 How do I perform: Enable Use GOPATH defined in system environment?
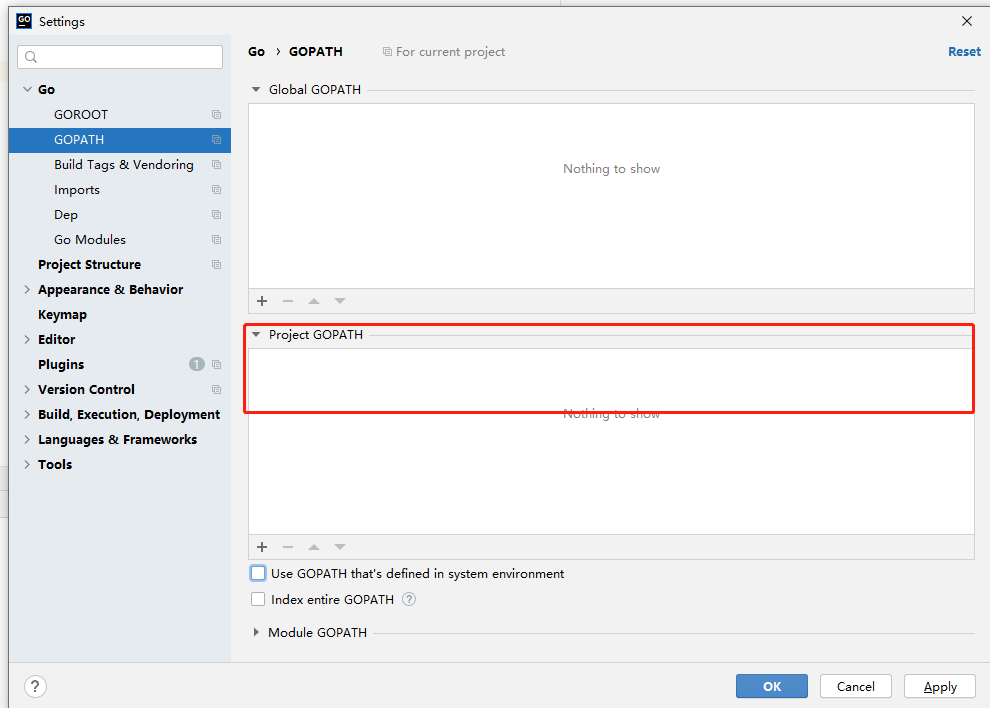[x=258, y=573]
